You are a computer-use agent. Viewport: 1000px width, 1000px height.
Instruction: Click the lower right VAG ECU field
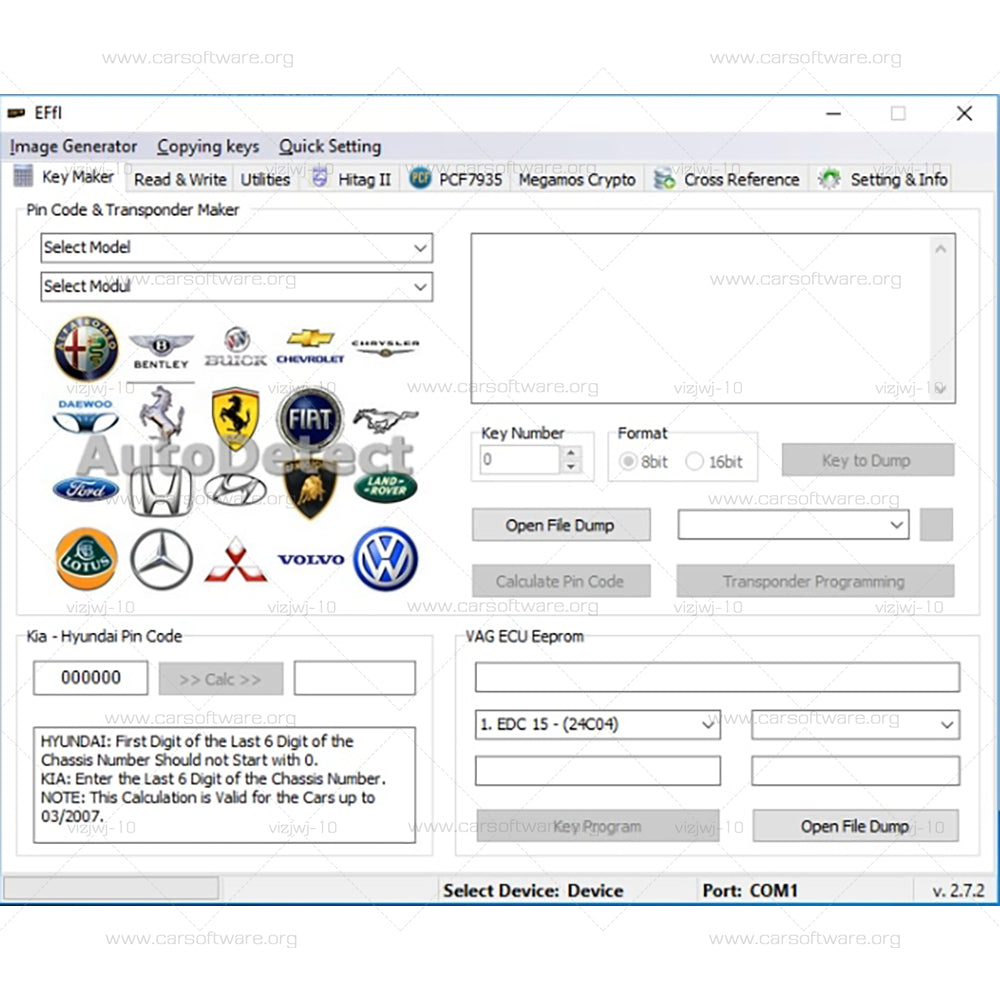pyautogui.click(x=855, y=770)
